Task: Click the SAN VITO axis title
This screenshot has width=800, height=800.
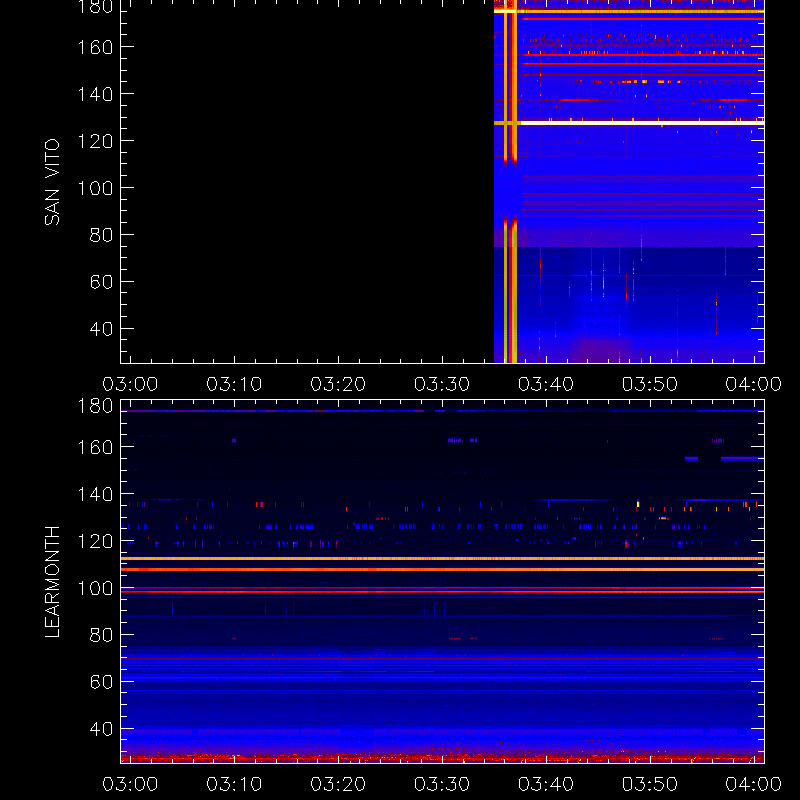Action: point(52,182)
